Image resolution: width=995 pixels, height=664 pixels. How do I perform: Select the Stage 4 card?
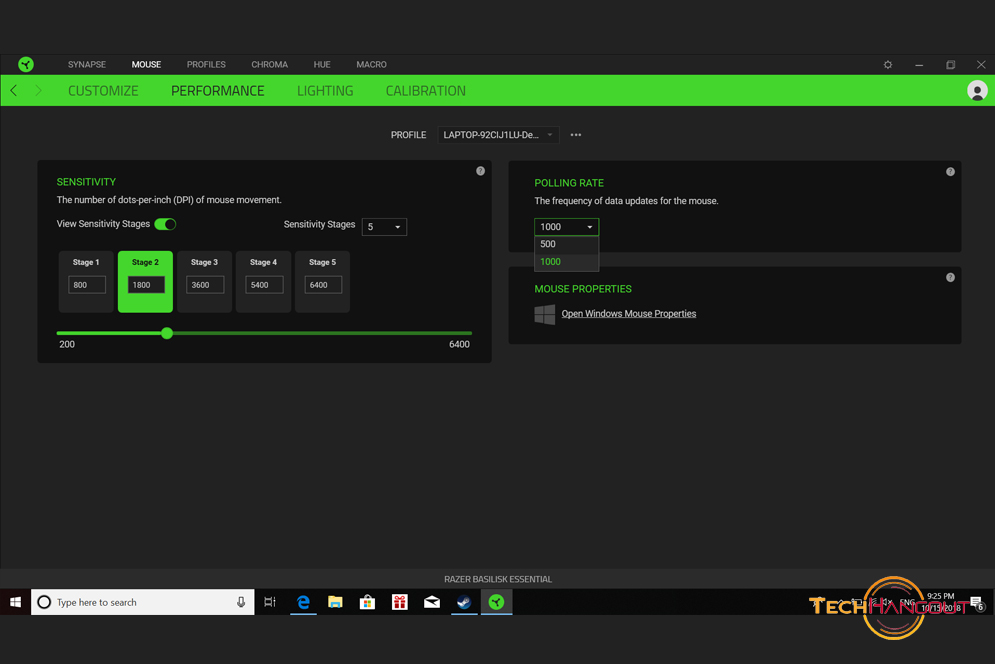(263, 281)
